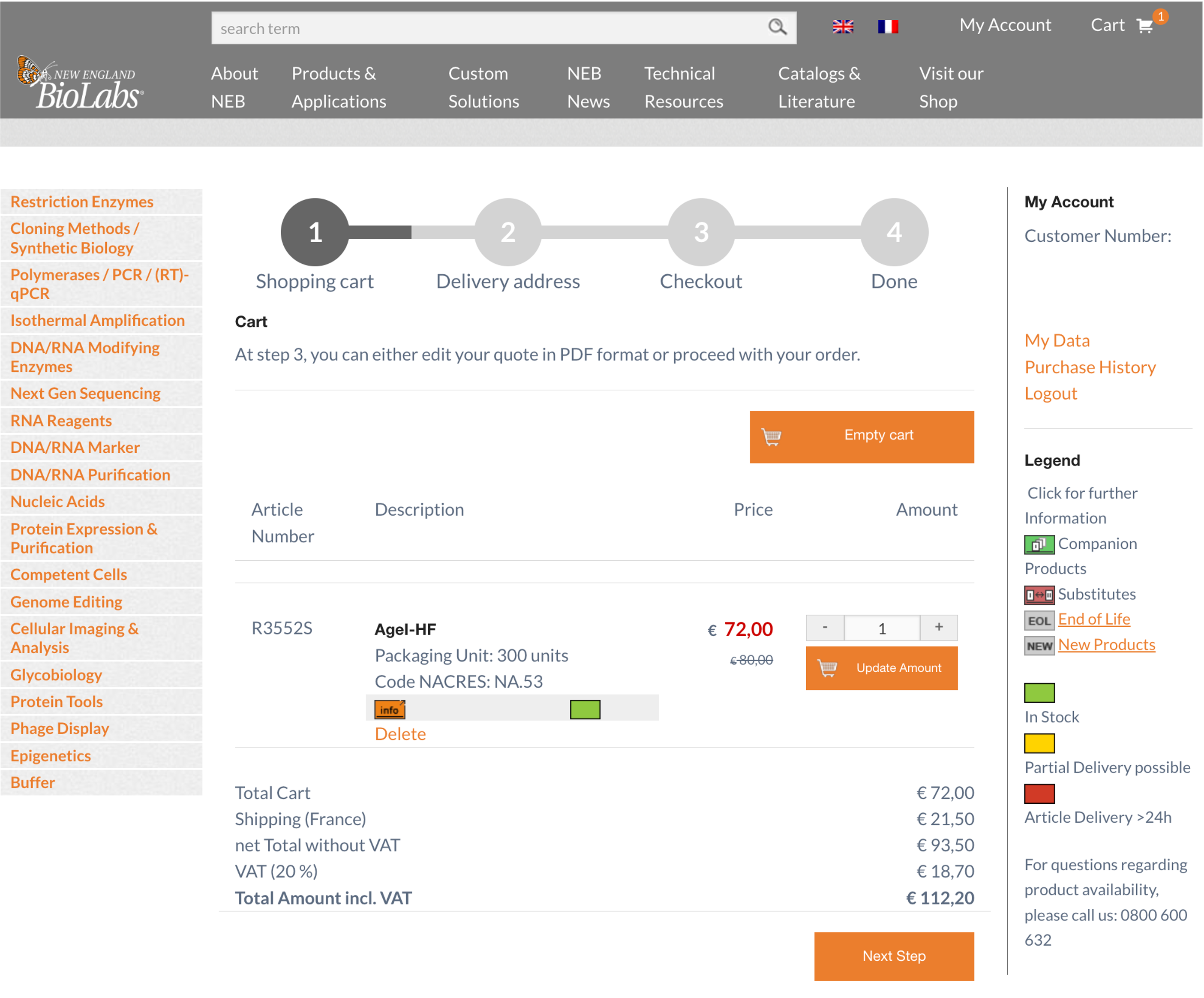Open Phage Display category
This screenshot has height=998, width=1204.
102,729
